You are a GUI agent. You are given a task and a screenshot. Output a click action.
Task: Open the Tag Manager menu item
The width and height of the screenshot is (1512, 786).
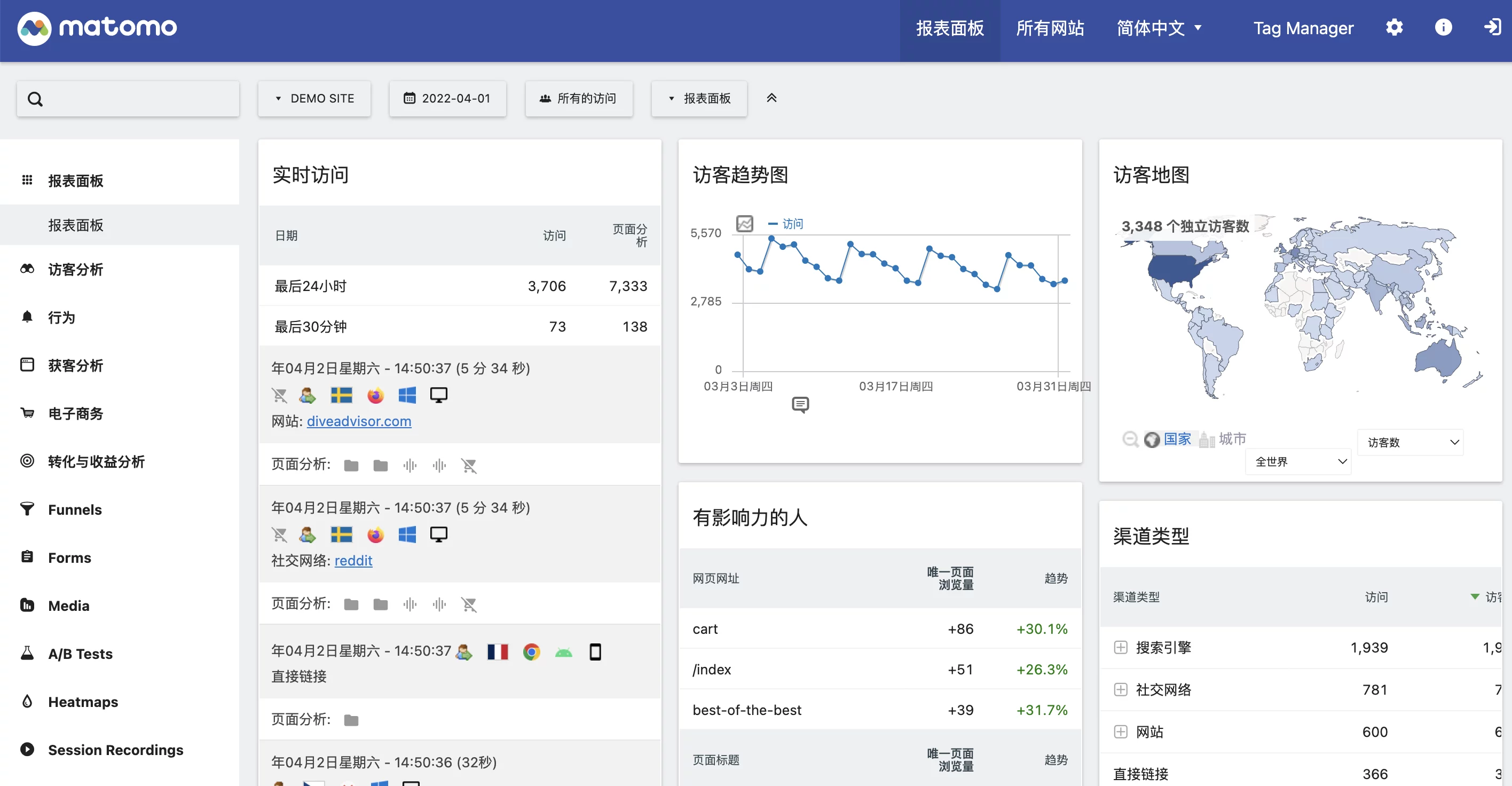coord(1303,28)
